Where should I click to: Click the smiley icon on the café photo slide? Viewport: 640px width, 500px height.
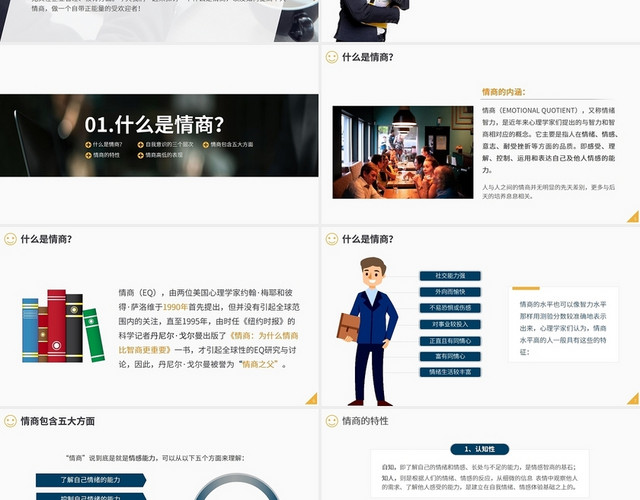pyautogui.click(x=332, y=57)
